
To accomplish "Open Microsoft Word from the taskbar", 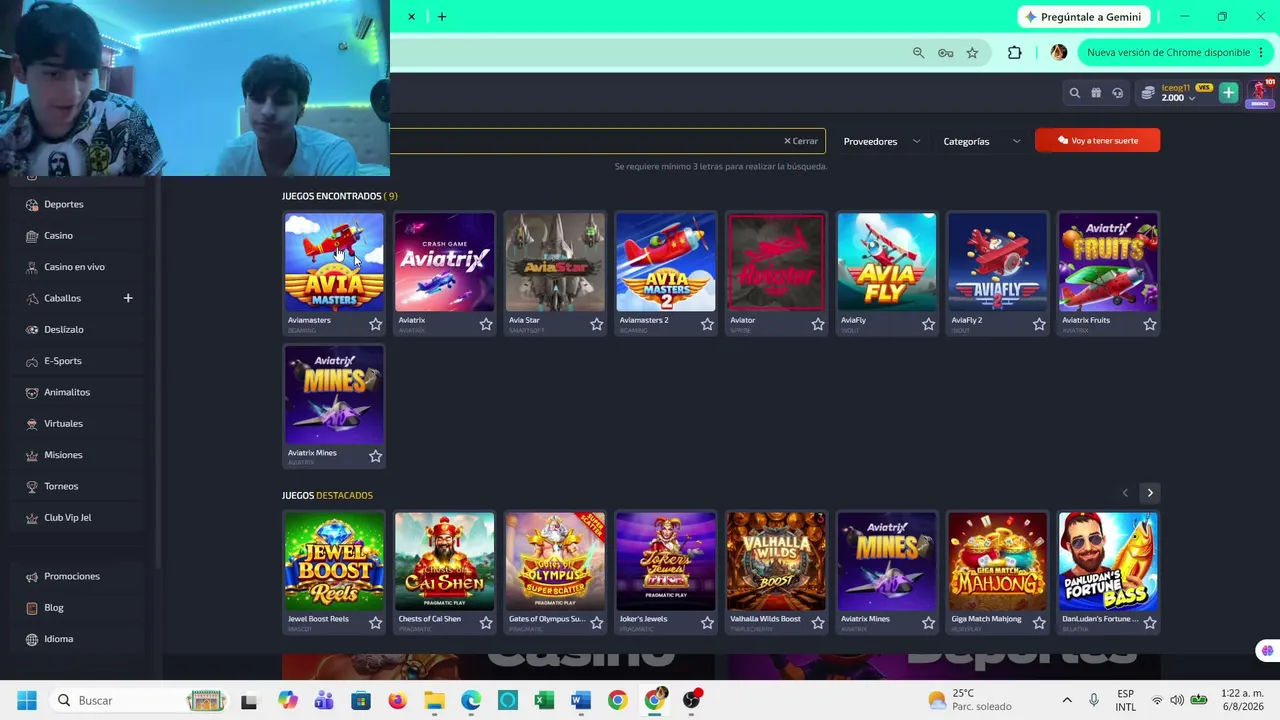I will tap(581, 700).
